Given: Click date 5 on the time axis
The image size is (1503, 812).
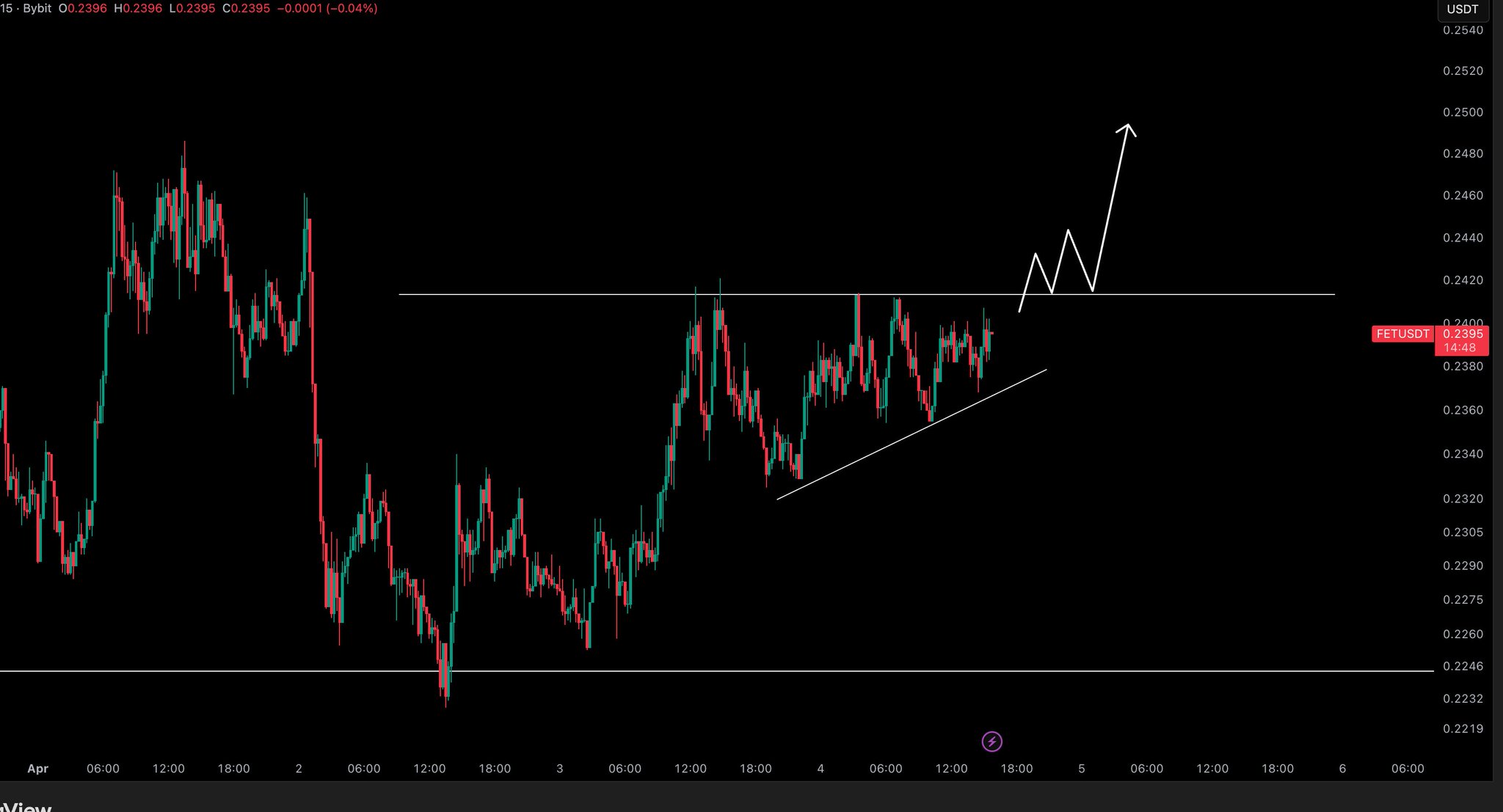Looking at the screenshot, I should (x=1081, y=769).
